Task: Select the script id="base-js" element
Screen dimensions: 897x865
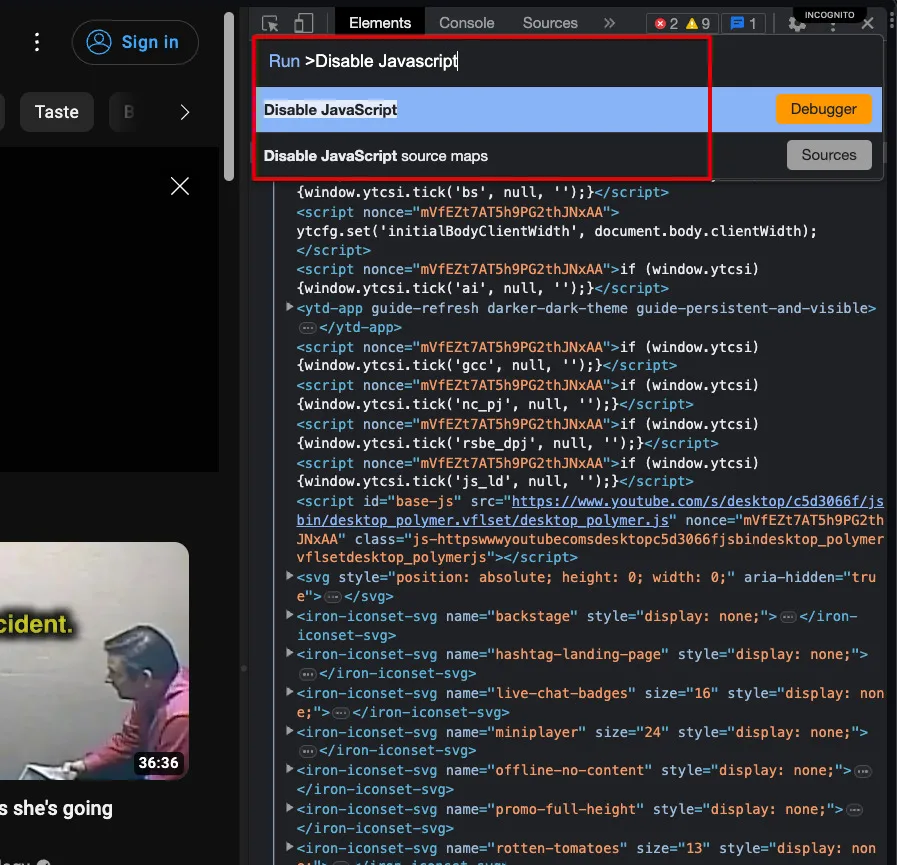Action: [590, 529]
